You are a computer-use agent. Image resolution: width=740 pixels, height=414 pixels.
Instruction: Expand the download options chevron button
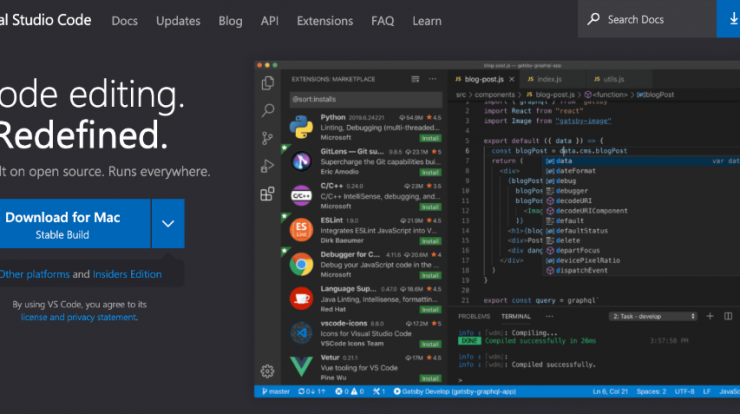168,224
